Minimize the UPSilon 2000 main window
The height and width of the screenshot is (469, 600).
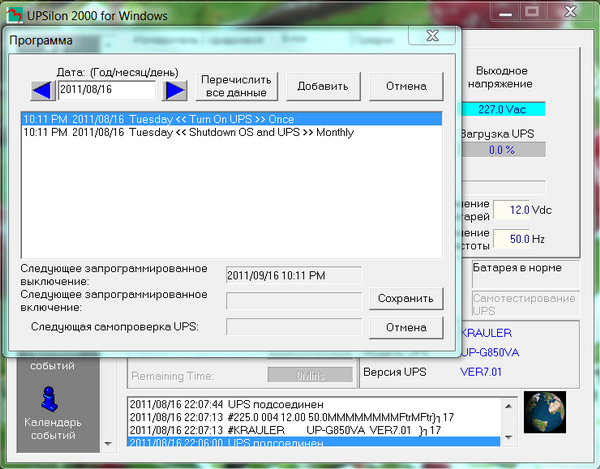pos(506,12)
